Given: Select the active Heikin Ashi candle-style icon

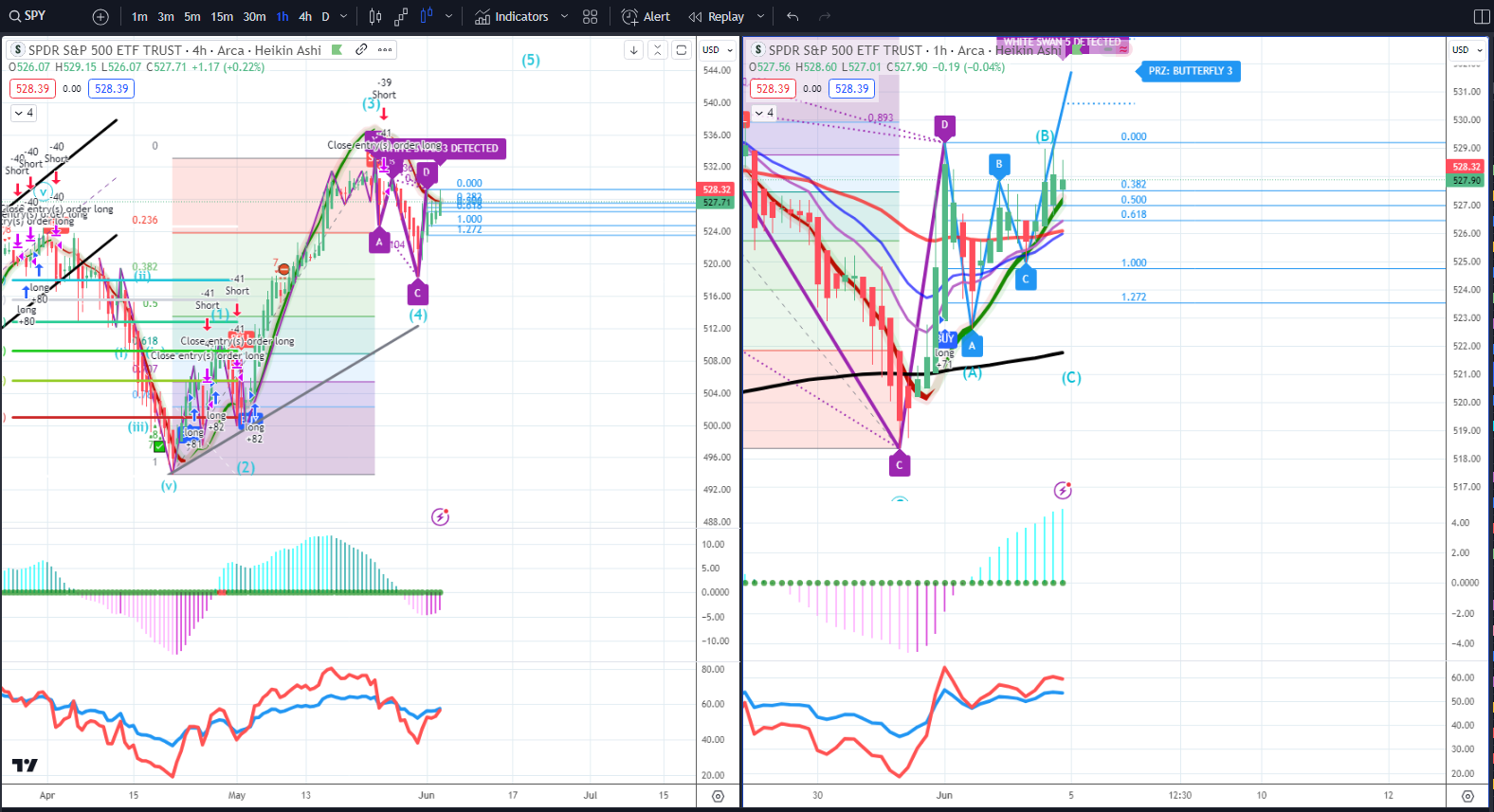Looking at the screenshot, I should pyautogui.click(x=427, y=16).
